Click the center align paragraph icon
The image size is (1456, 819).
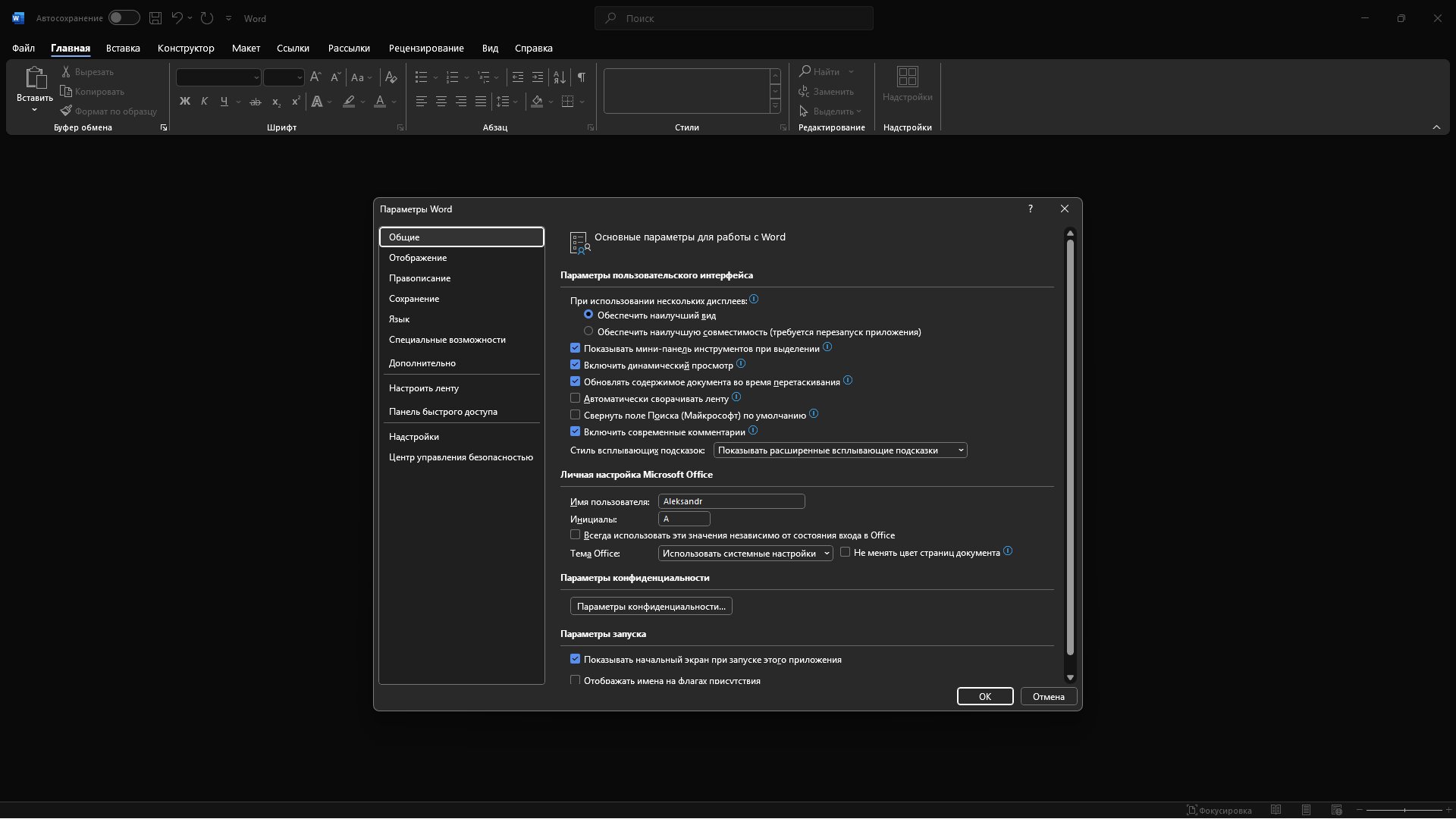(x=441, y=102)
